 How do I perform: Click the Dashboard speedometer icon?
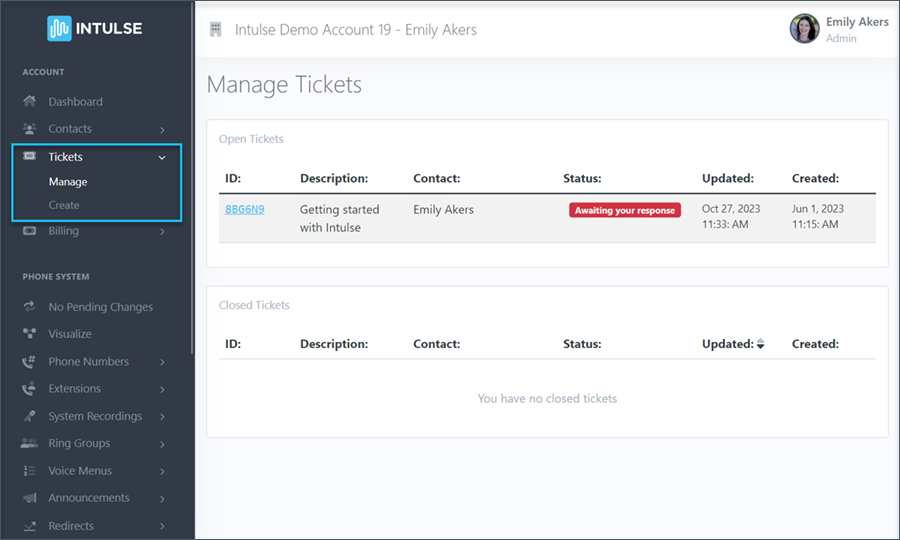click(29, 102)
